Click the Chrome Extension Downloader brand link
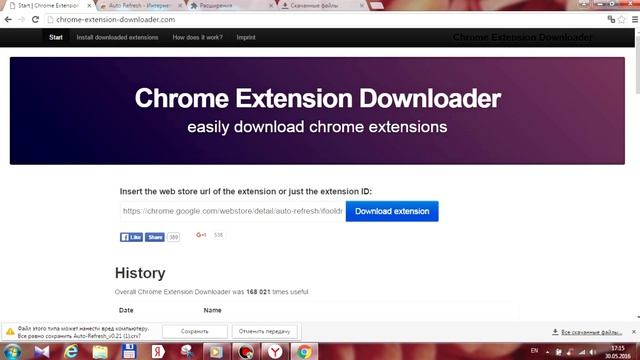The height and width of the screenshot is (360, 640). [x=522, y=38]
